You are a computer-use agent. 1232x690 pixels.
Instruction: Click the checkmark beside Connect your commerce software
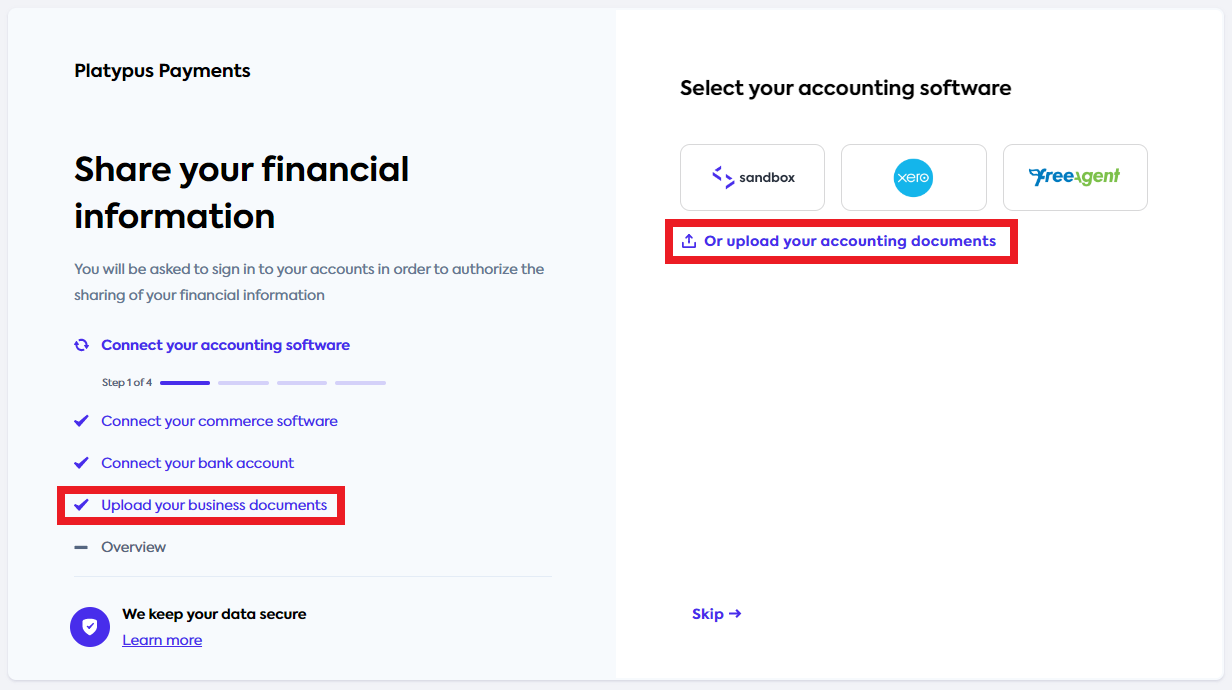click(x=81, y=420)
